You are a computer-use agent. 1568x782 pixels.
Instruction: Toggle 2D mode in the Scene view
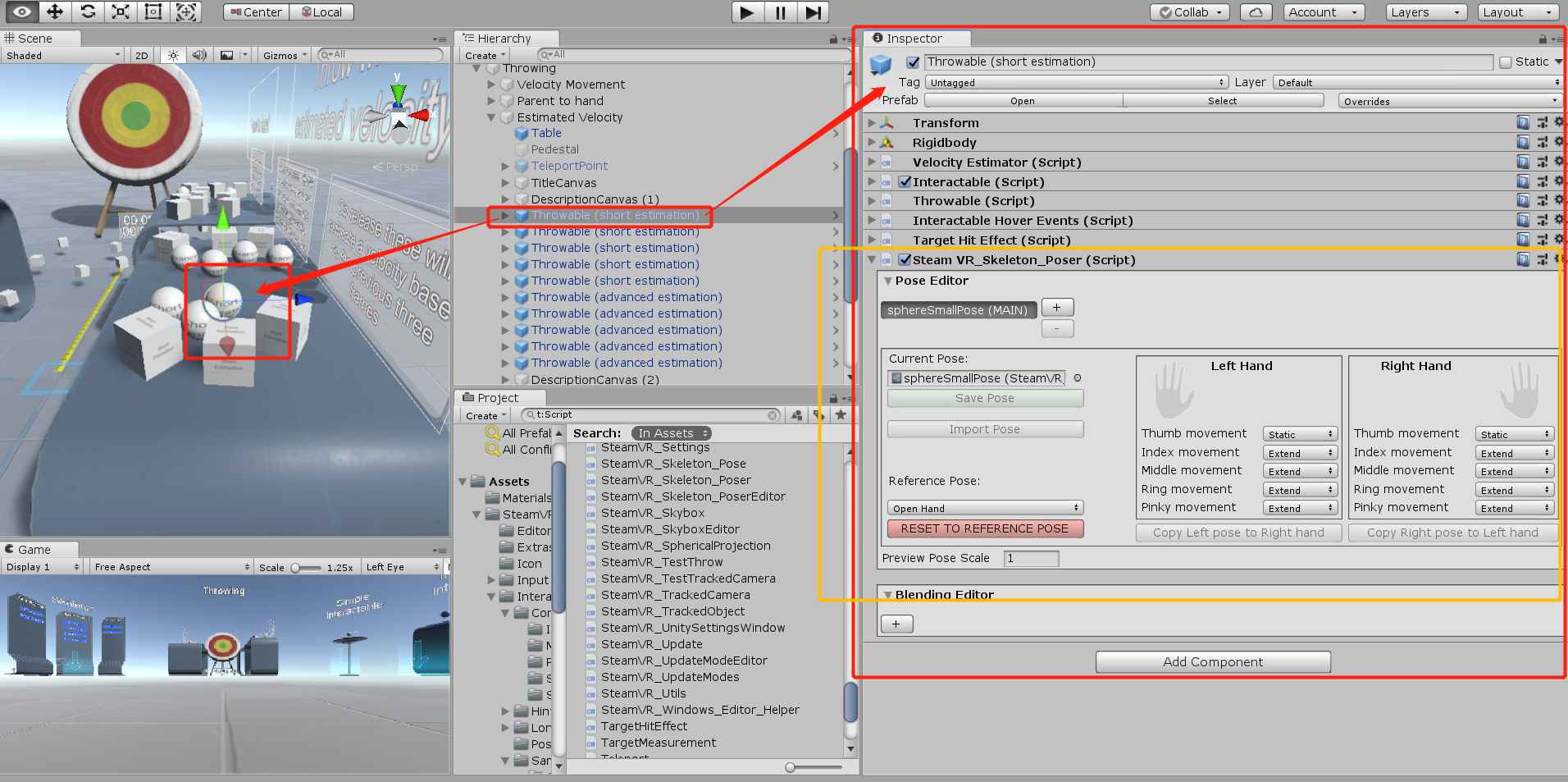pyautogui.click(x=141, y=54)
